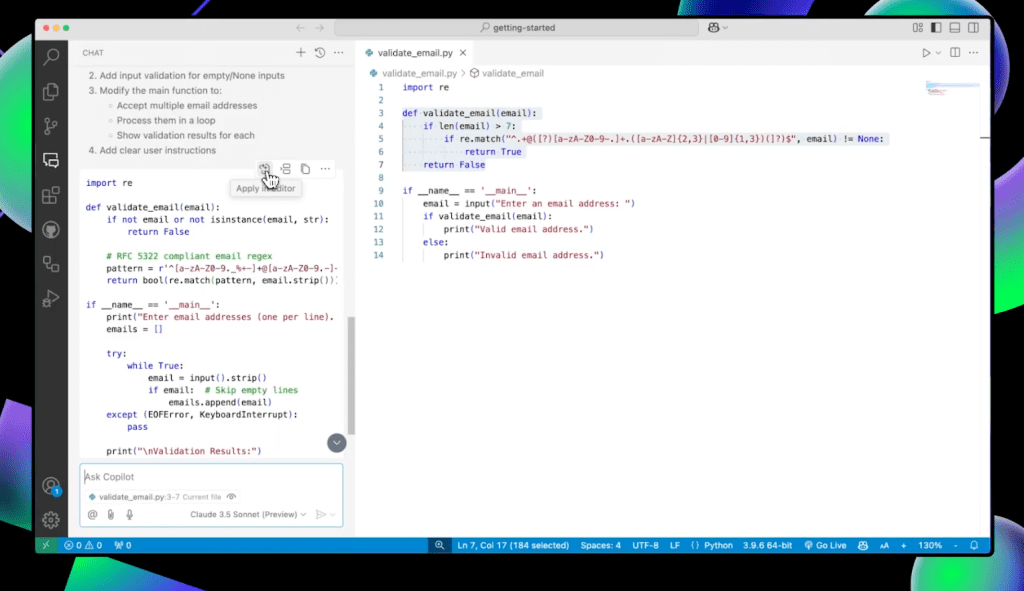Screen dimensions: 1024x591
Task: Show chat history
Action: tap(320, 52)
